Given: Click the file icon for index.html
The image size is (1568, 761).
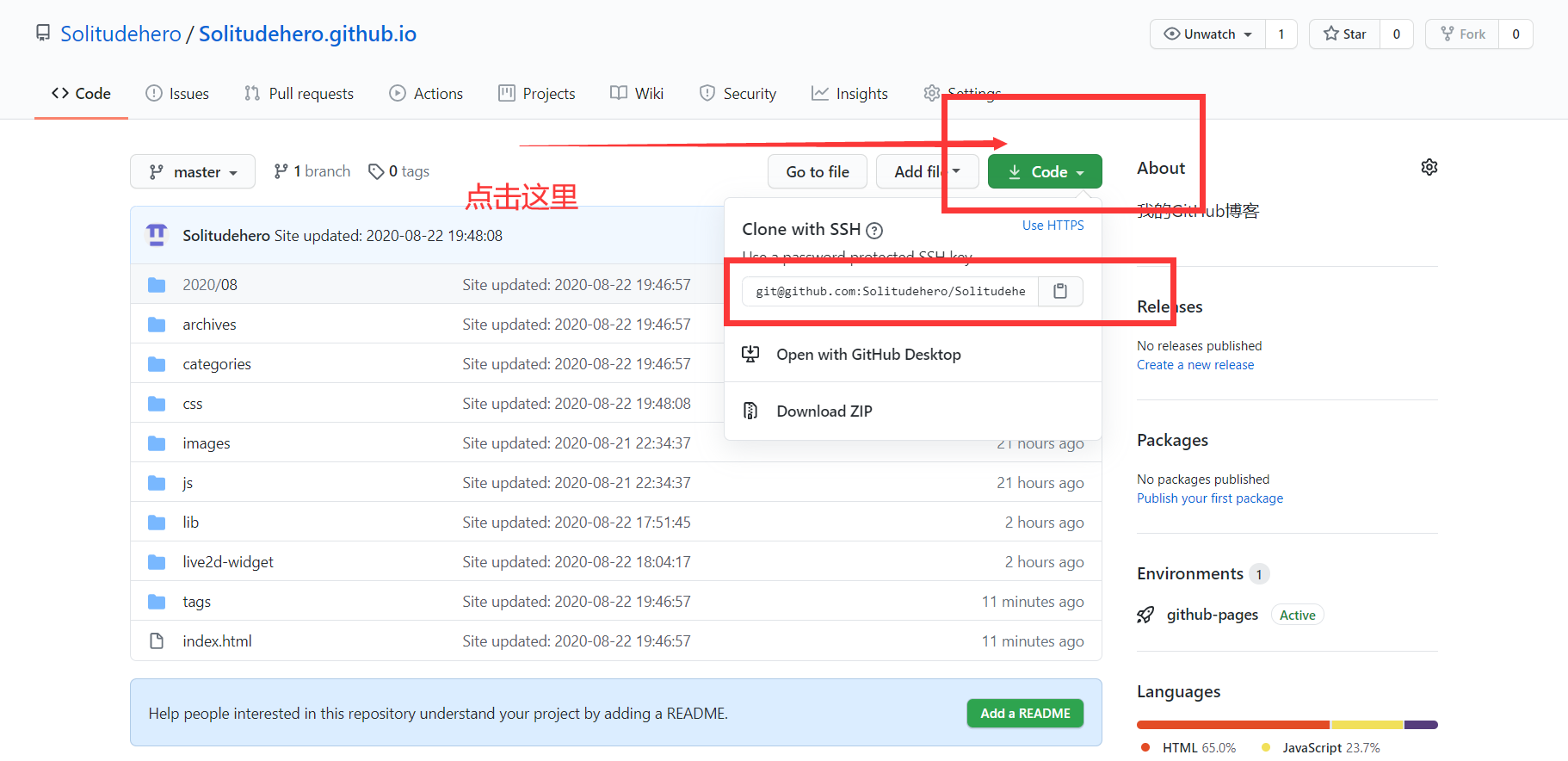Looking at the screenshot, I should click(x=157, y=641).
